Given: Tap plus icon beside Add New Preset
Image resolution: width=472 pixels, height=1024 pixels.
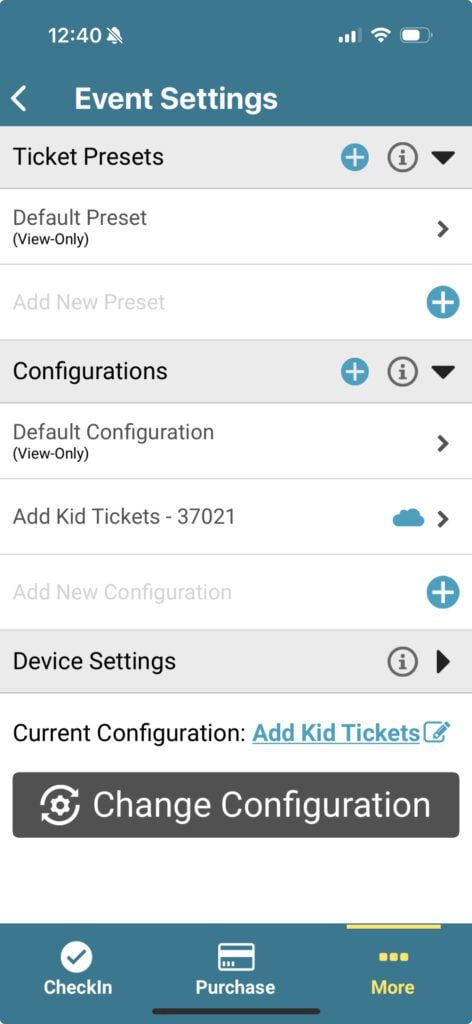Looking at the screenshot, I should pyautogui.click(x=443, y=302).
